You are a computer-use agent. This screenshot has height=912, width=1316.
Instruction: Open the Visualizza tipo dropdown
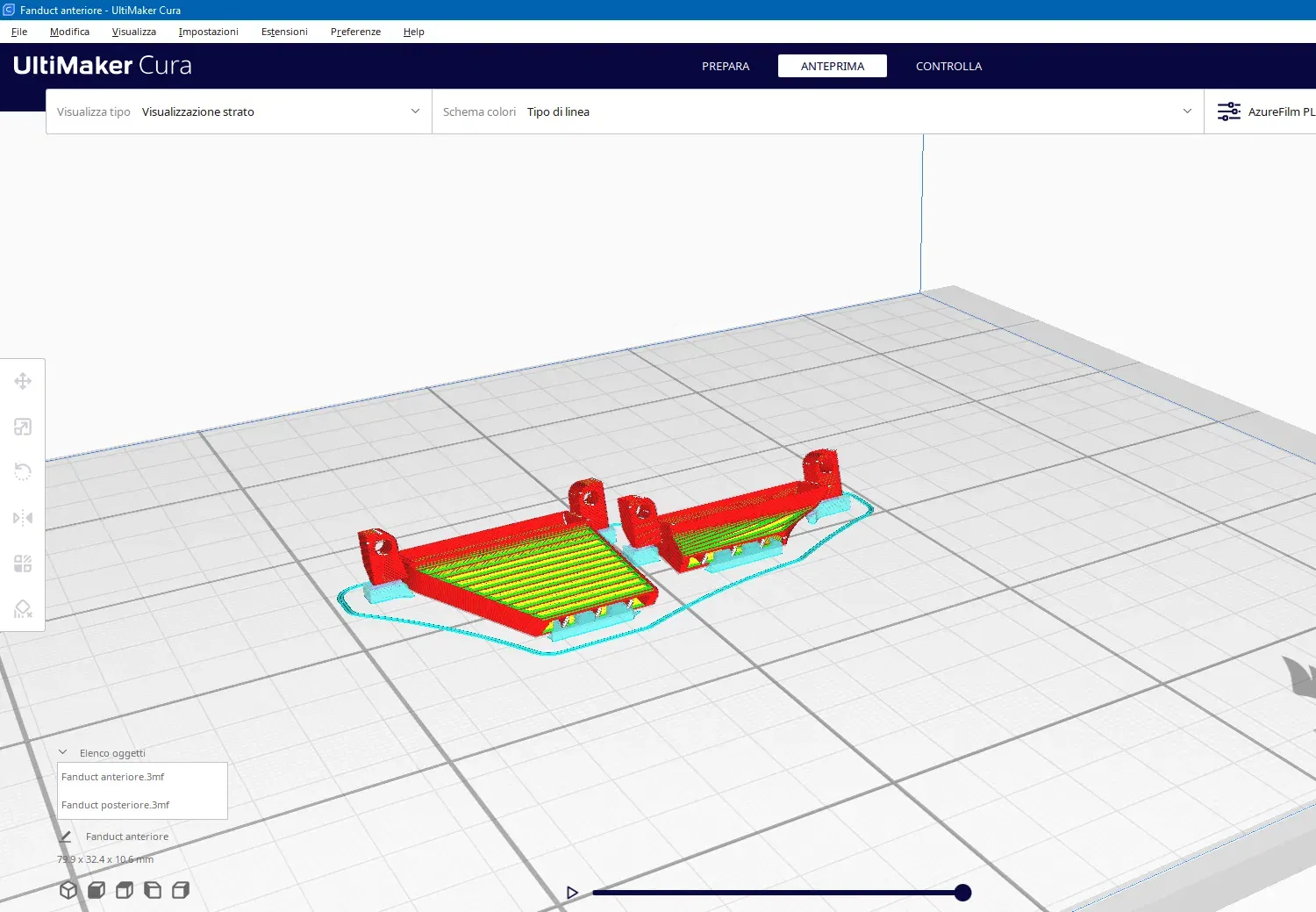[239, 111]
